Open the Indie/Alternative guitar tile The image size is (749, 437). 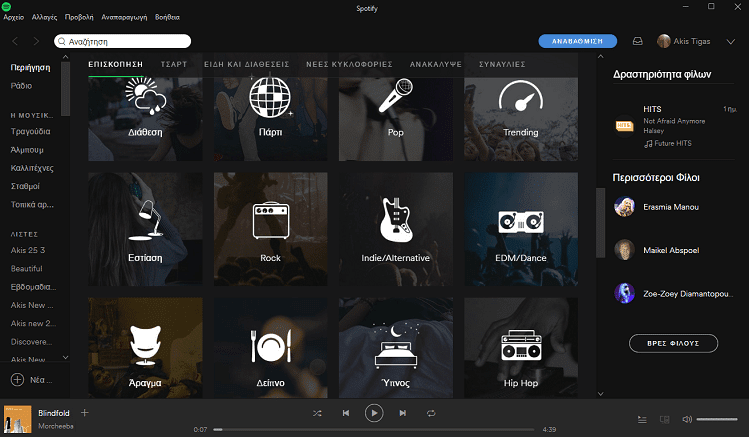[396, 229]
